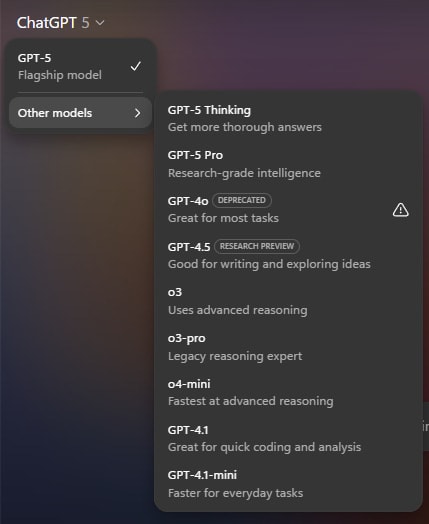Select the deprecated GPT-4o model
This screenshot has width=429, height=524.
[288, 210]
